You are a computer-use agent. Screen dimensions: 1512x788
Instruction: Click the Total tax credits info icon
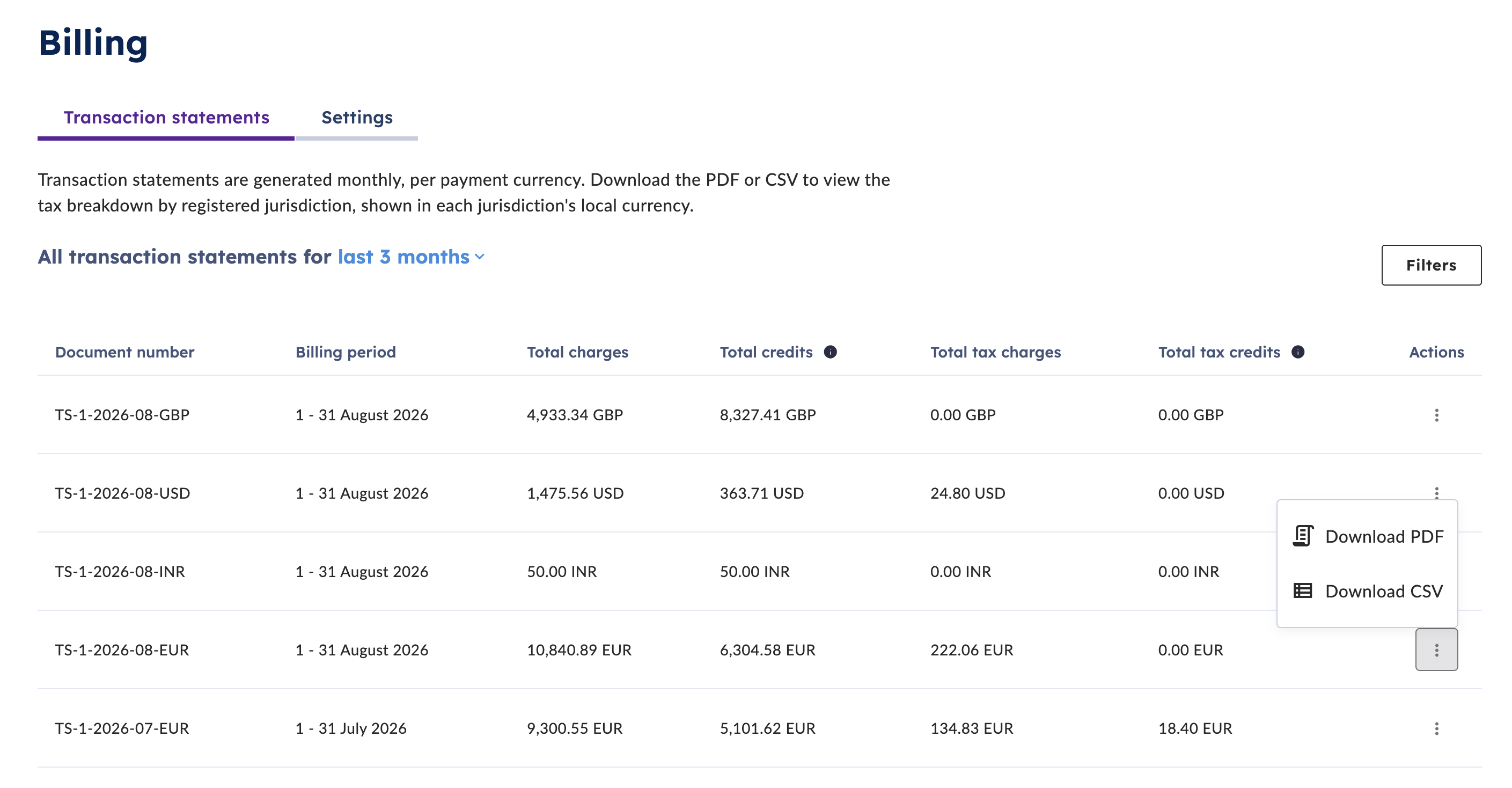(x=1298, y=352)
